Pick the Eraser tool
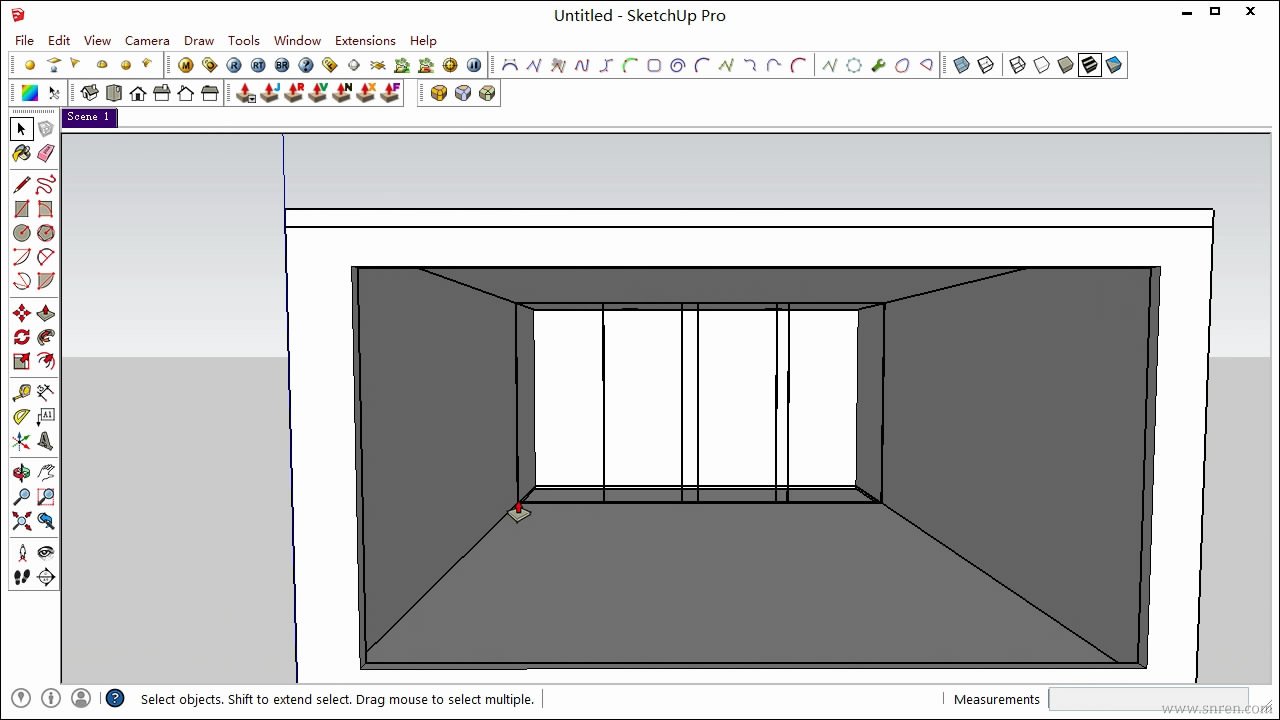This screenshot has height=720, width=1280. (45, 153)
